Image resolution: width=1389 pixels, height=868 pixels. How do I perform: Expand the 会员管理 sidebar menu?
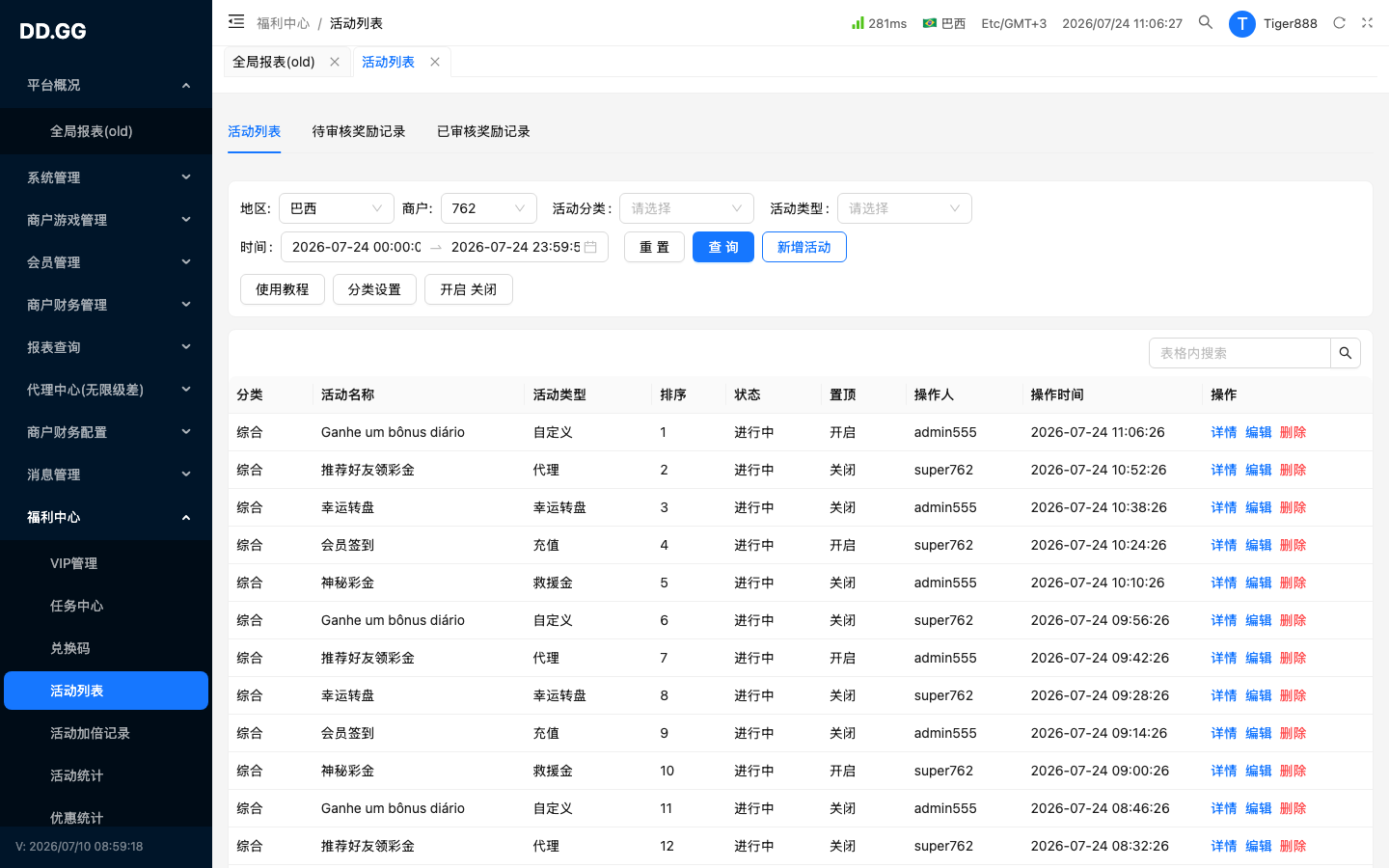click(x=106, y=262)
